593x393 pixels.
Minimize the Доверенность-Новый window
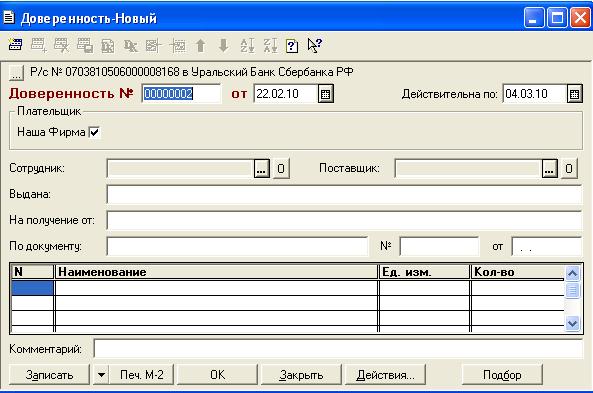point(534,17)
